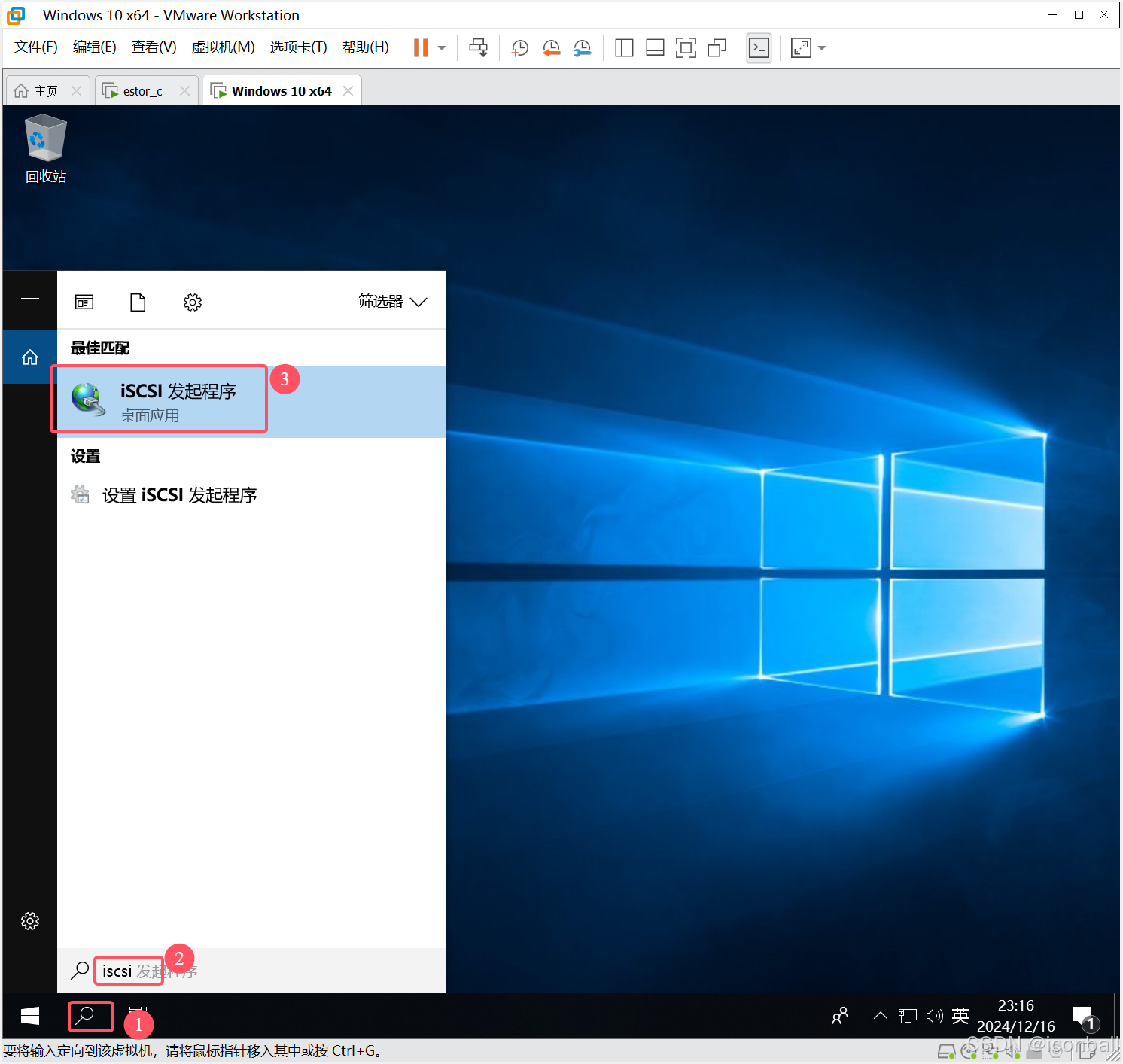Open search settings gear in sidebar
The image size is (1123, 1064).
tap(30, 921)
